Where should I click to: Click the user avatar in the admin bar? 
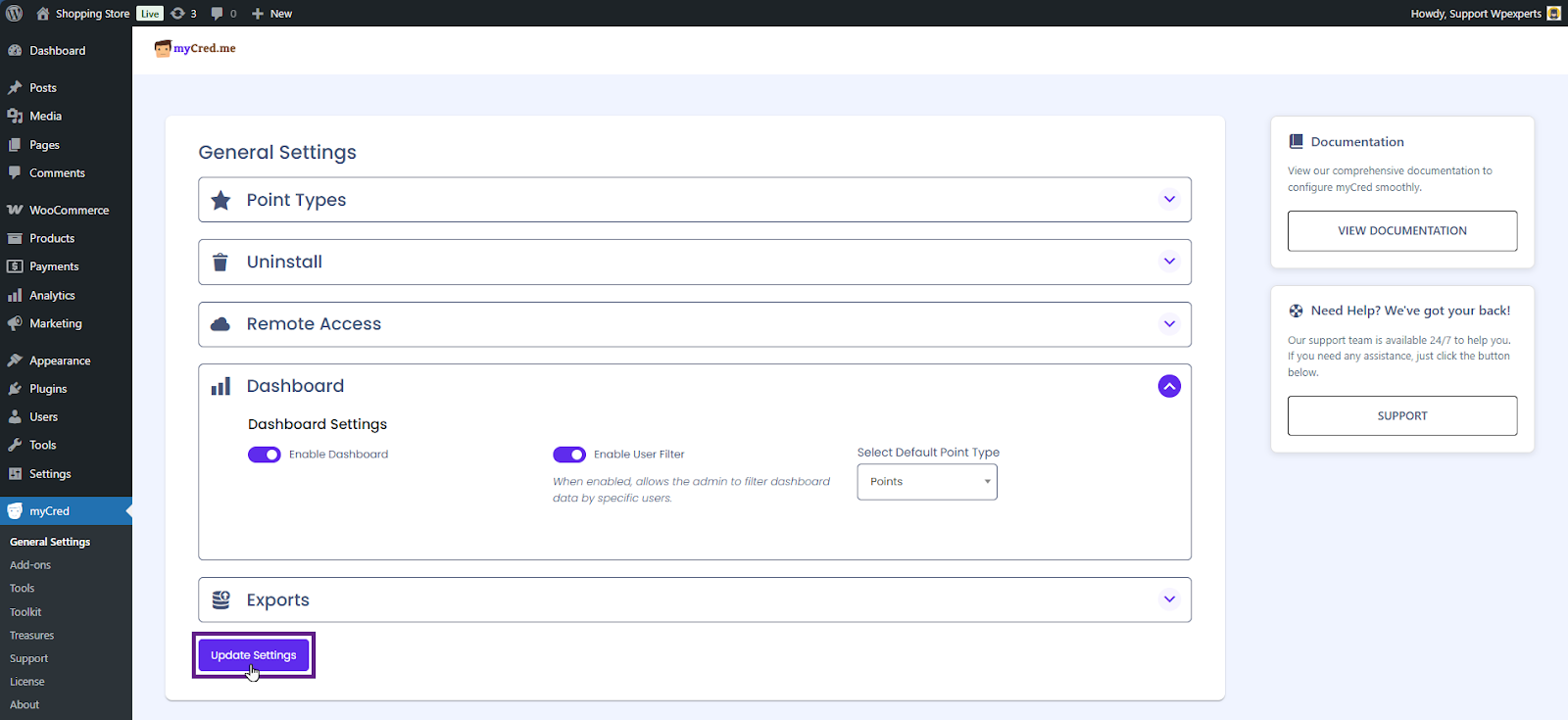point(1553,14)
